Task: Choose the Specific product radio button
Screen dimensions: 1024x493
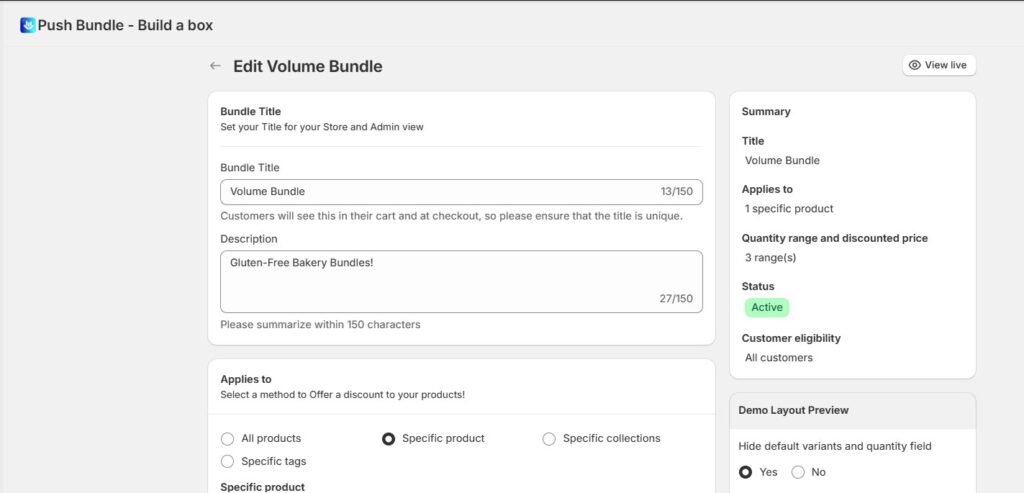Action: (x=388, y=438)
